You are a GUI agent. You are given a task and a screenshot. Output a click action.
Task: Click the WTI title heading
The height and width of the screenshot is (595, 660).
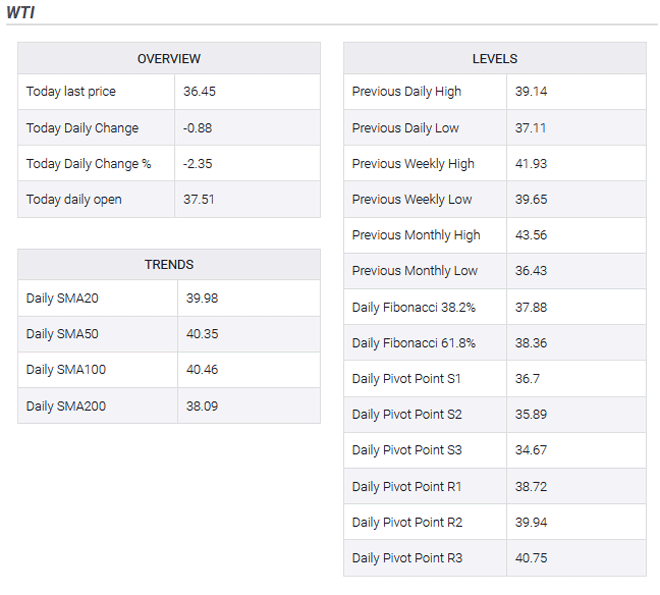23,12
